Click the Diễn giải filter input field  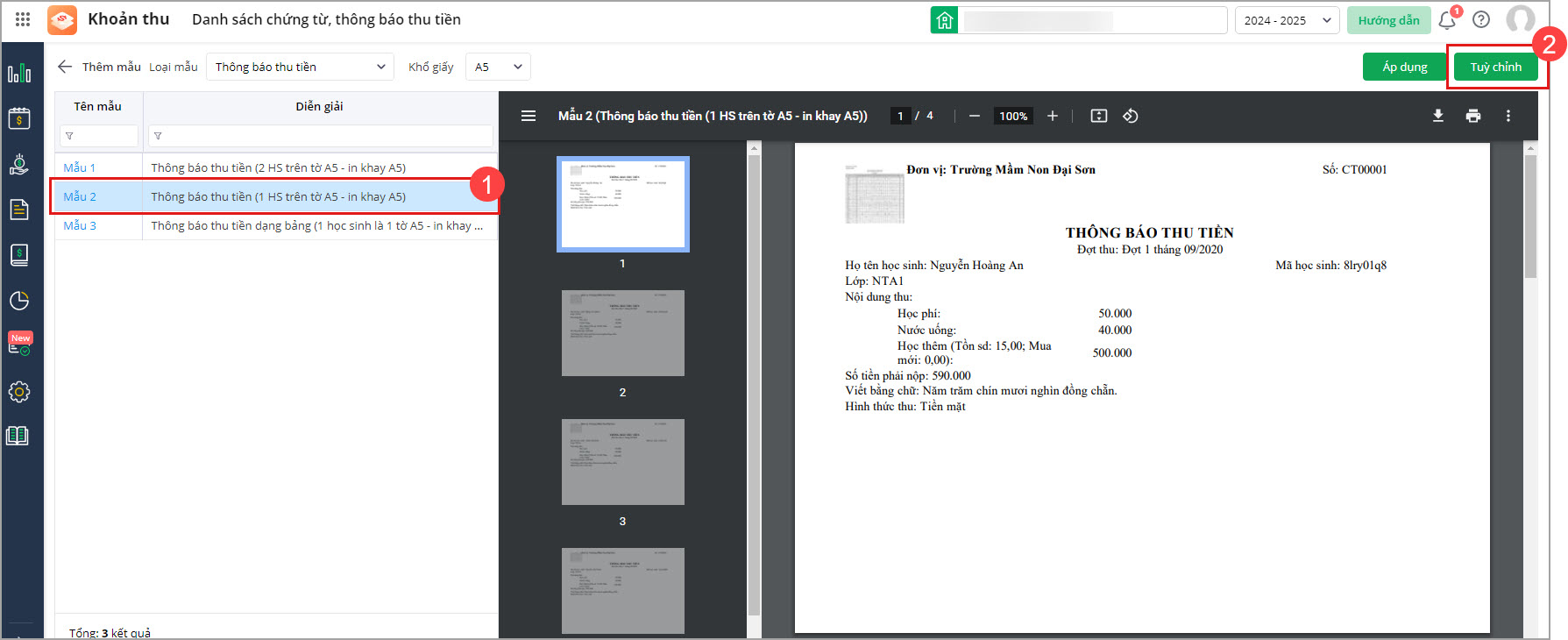tap(320, 136)
